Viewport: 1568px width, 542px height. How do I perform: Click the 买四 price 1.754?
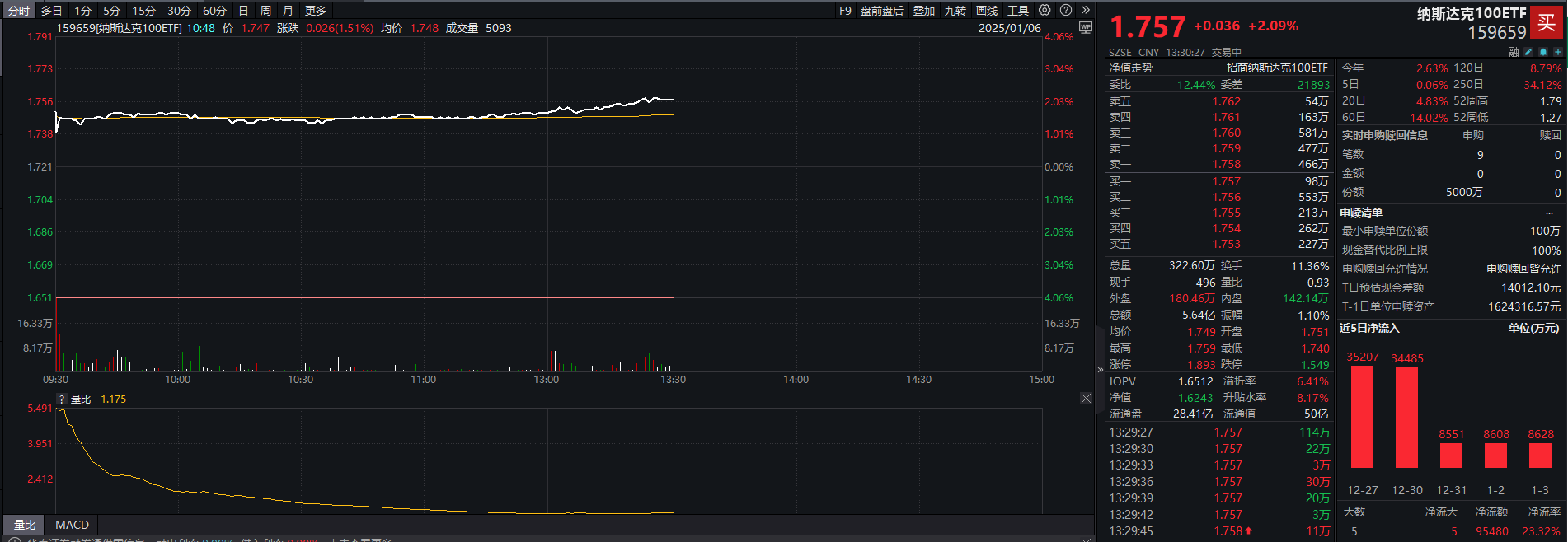click(1227, 228)
